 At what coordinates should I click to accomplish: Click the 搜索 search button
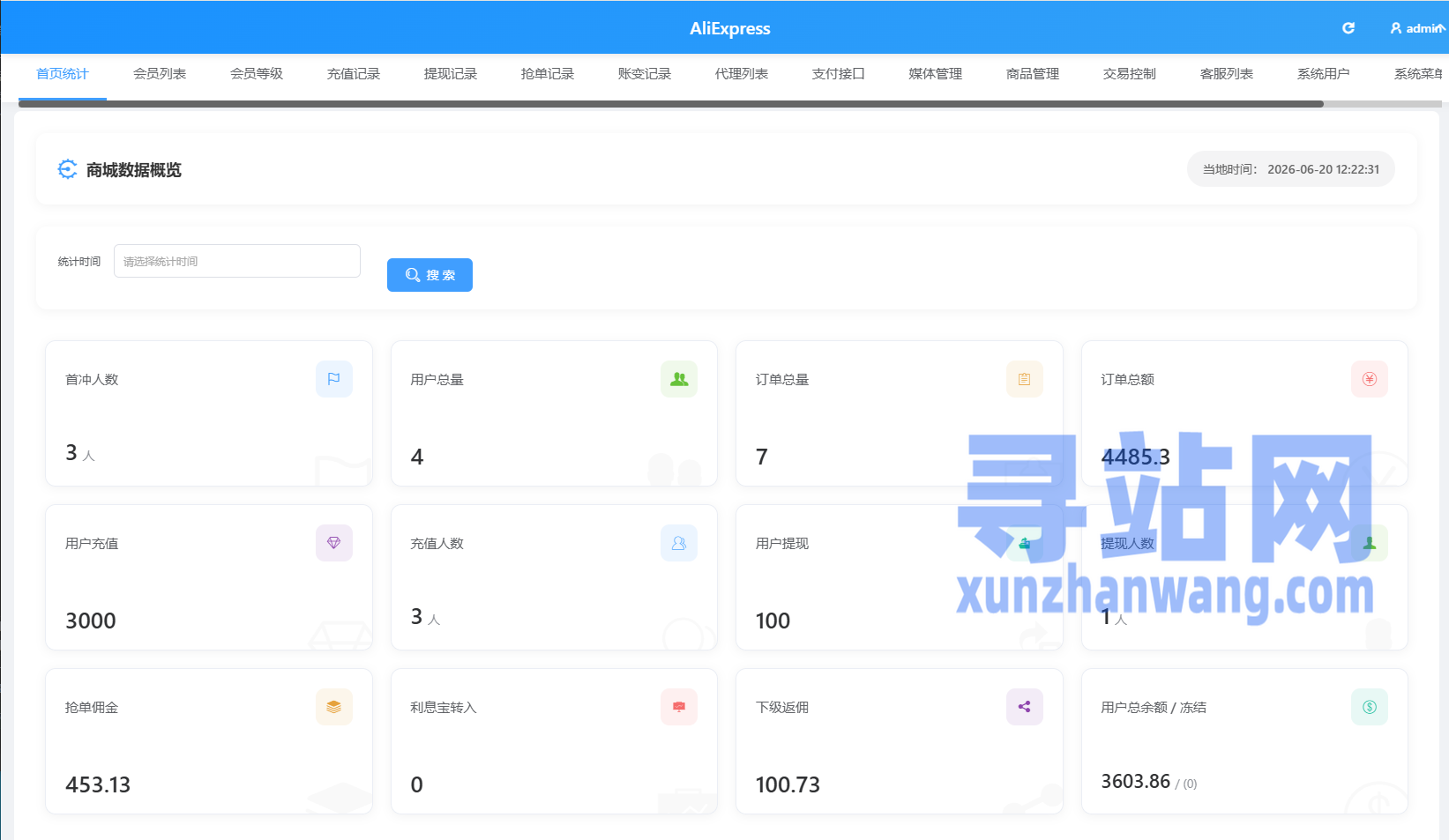click(x=429, y=275)
